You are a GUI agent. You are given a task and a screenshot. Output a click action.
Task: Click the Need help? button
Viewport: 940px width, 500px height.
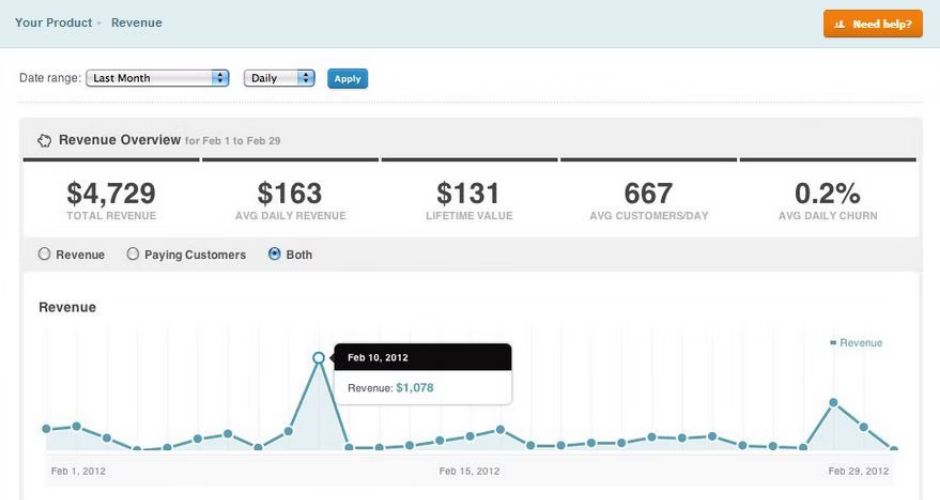point(872,24)
